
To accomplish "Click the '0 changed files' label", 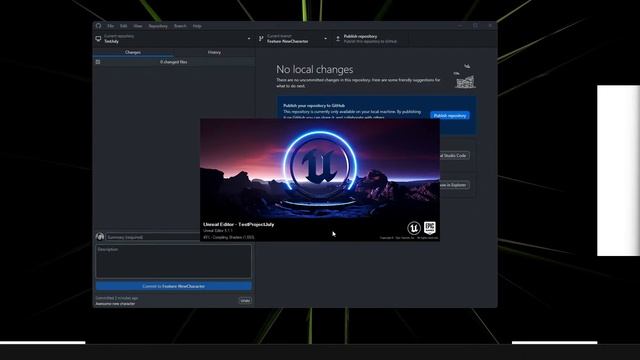I will click(x=174, y=62).
